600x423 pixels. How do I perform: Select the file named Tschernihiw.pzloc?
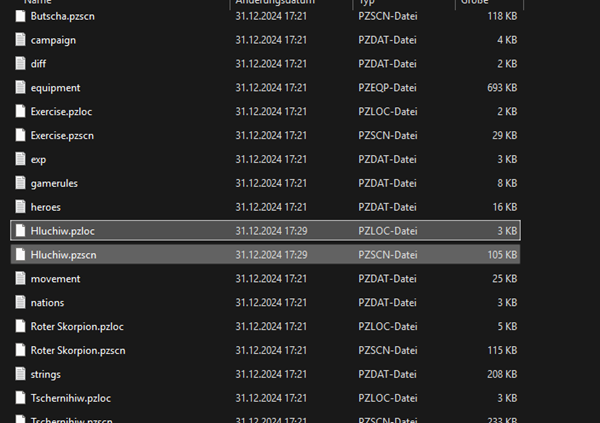point(71,398)
